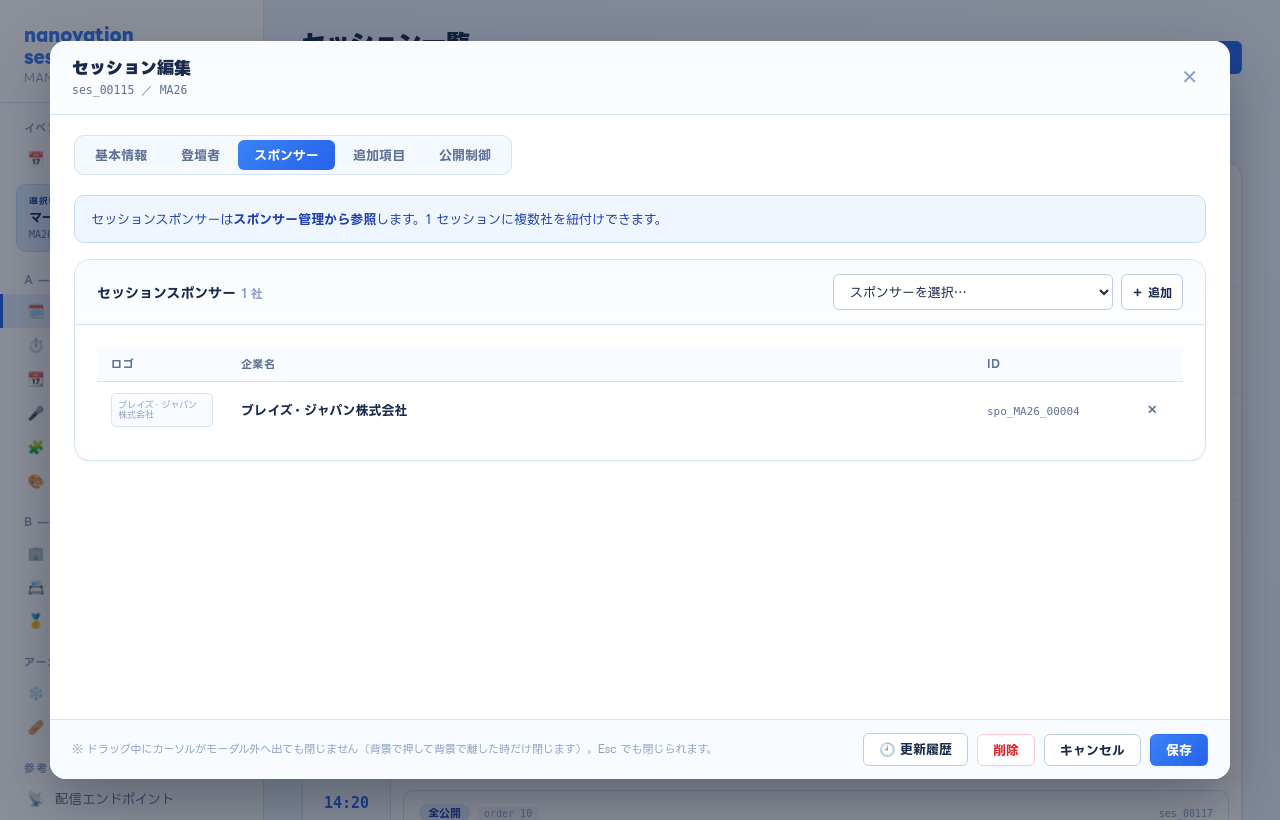Click the medal icon in the background sidebar

click(x=36, y=621)
